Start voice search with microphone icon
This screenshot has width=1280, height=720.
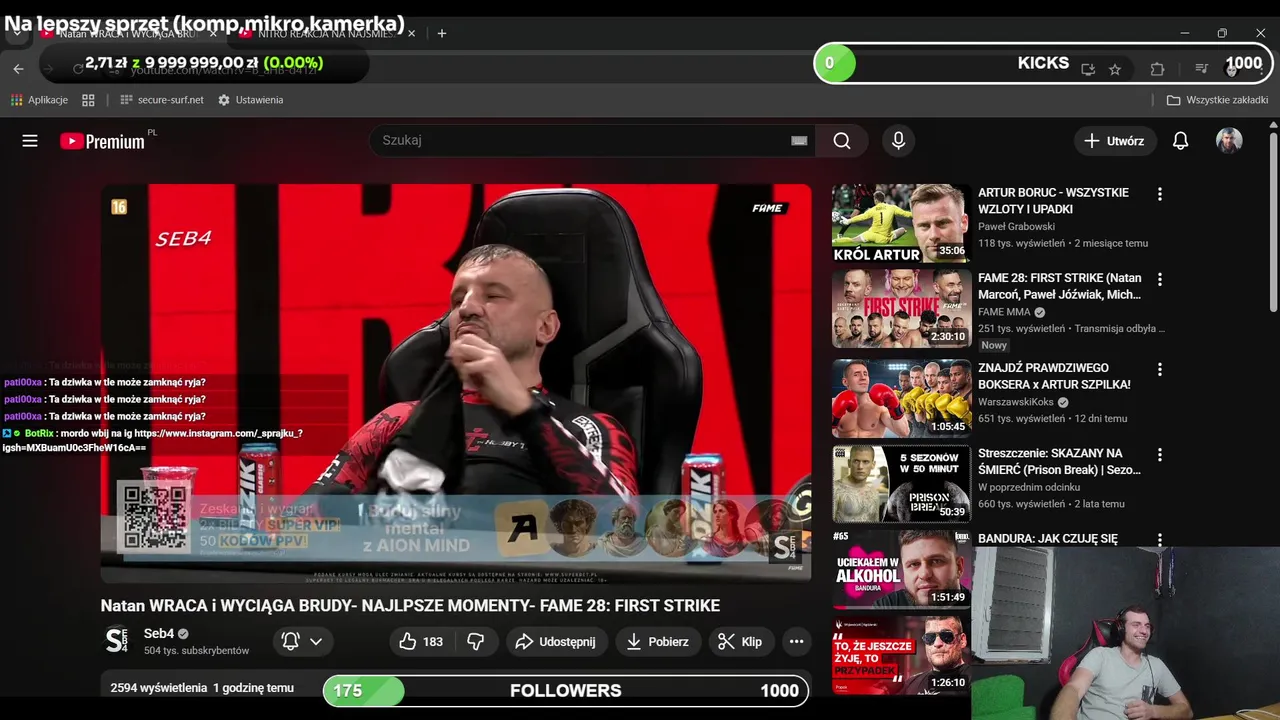[898, 141]
